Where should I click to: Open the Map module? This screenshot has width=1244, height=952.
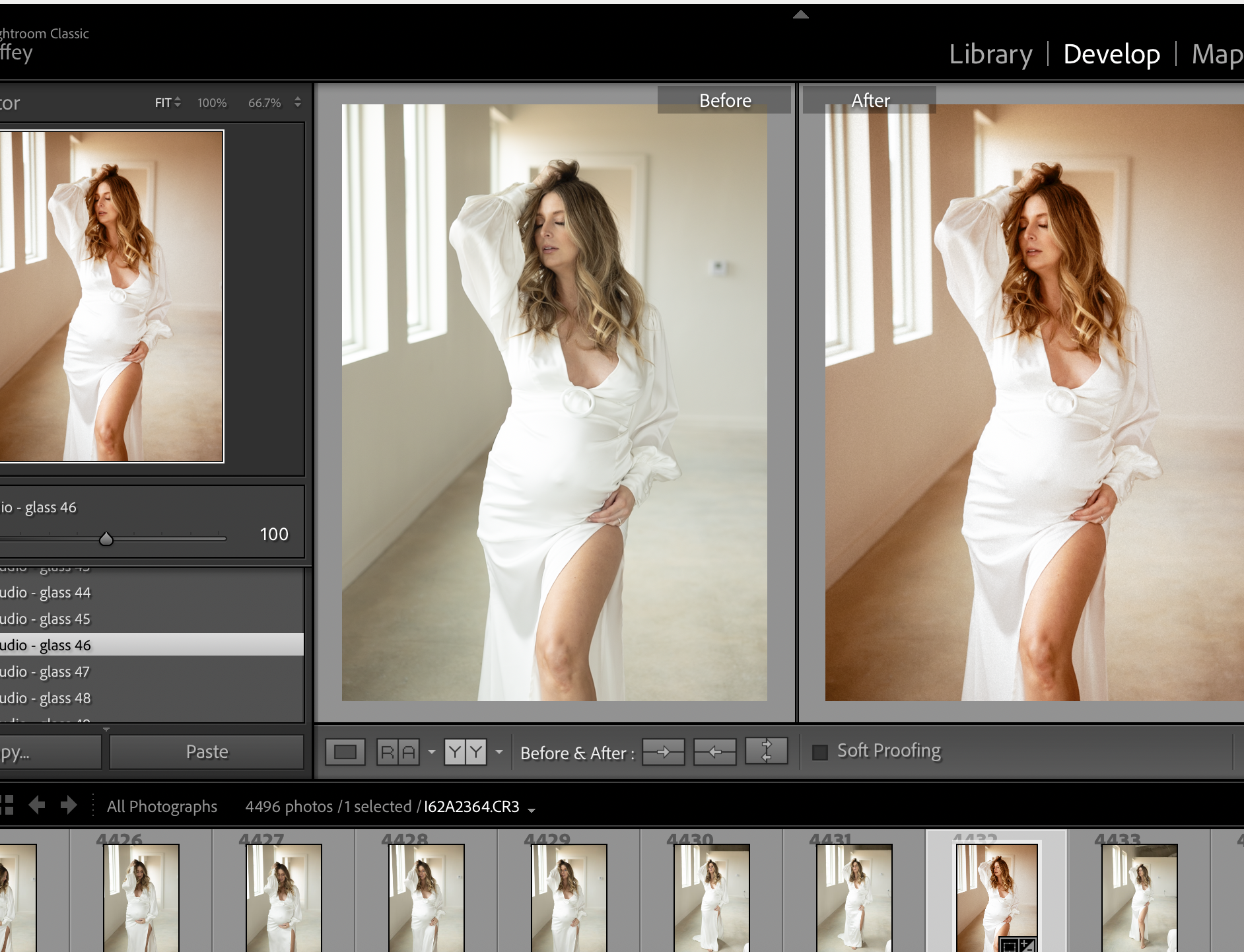click(x=1218, y=54)
